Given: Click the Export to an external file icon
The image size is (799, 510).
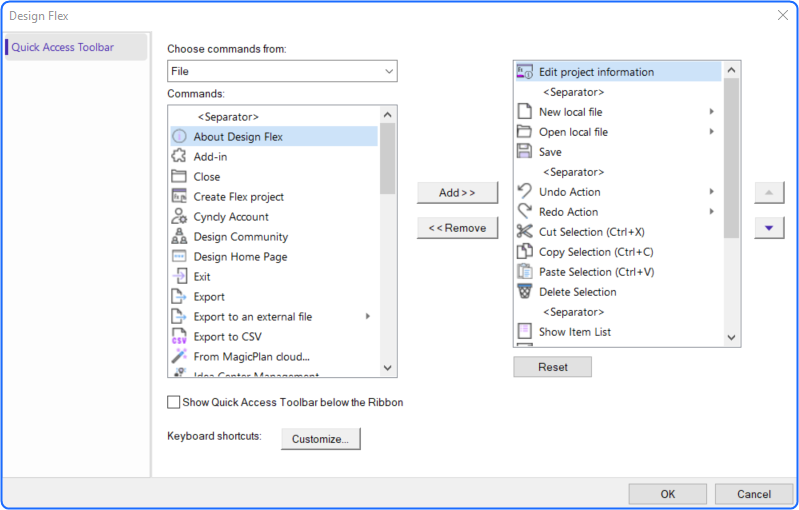Looking at the screenshot, I should coord(179,316).
